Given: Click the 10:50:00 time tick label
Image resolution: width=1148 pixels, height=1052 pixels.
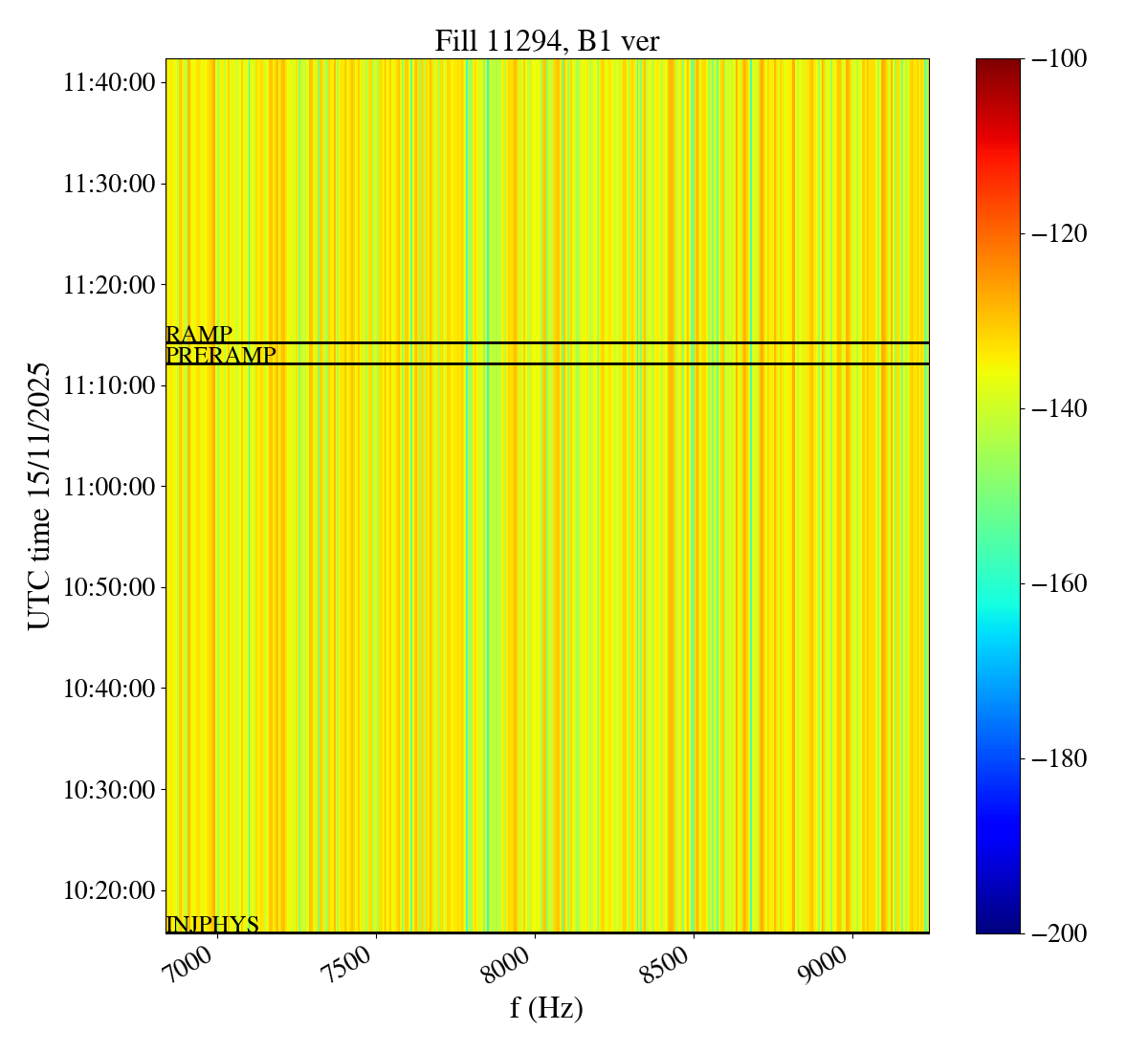Looking at the screenshot, I should [x=109, y=587].
